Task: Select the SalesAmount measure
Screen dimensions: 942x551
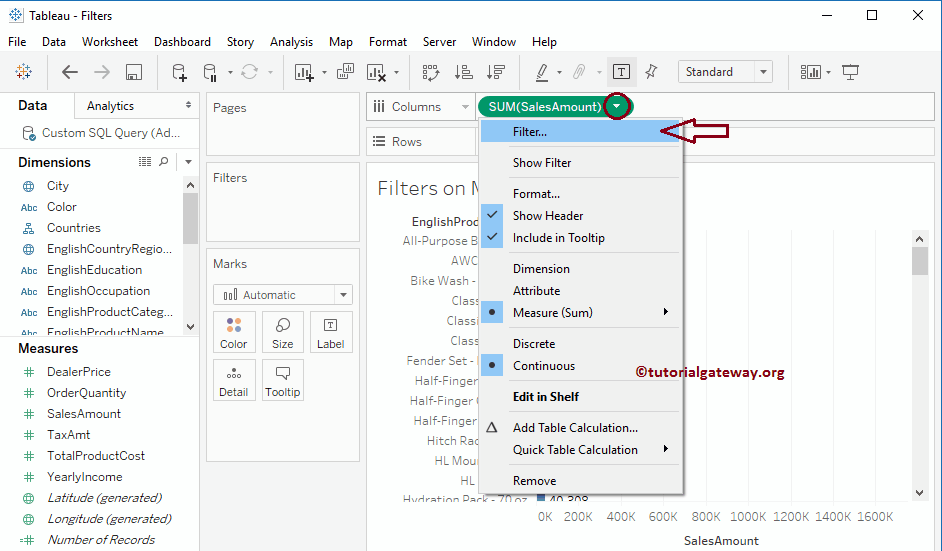Action: 84,413
